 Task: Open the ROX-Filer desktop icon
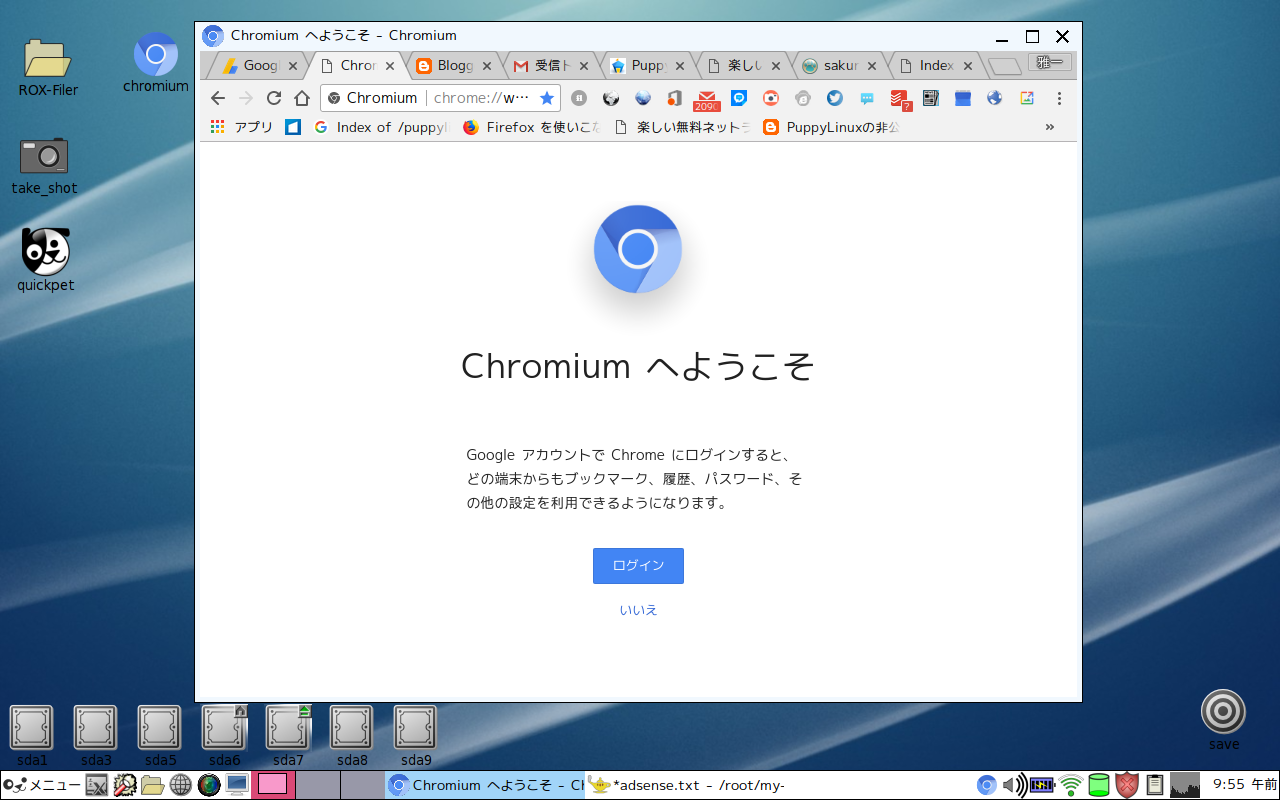click(x=48, y=67)
